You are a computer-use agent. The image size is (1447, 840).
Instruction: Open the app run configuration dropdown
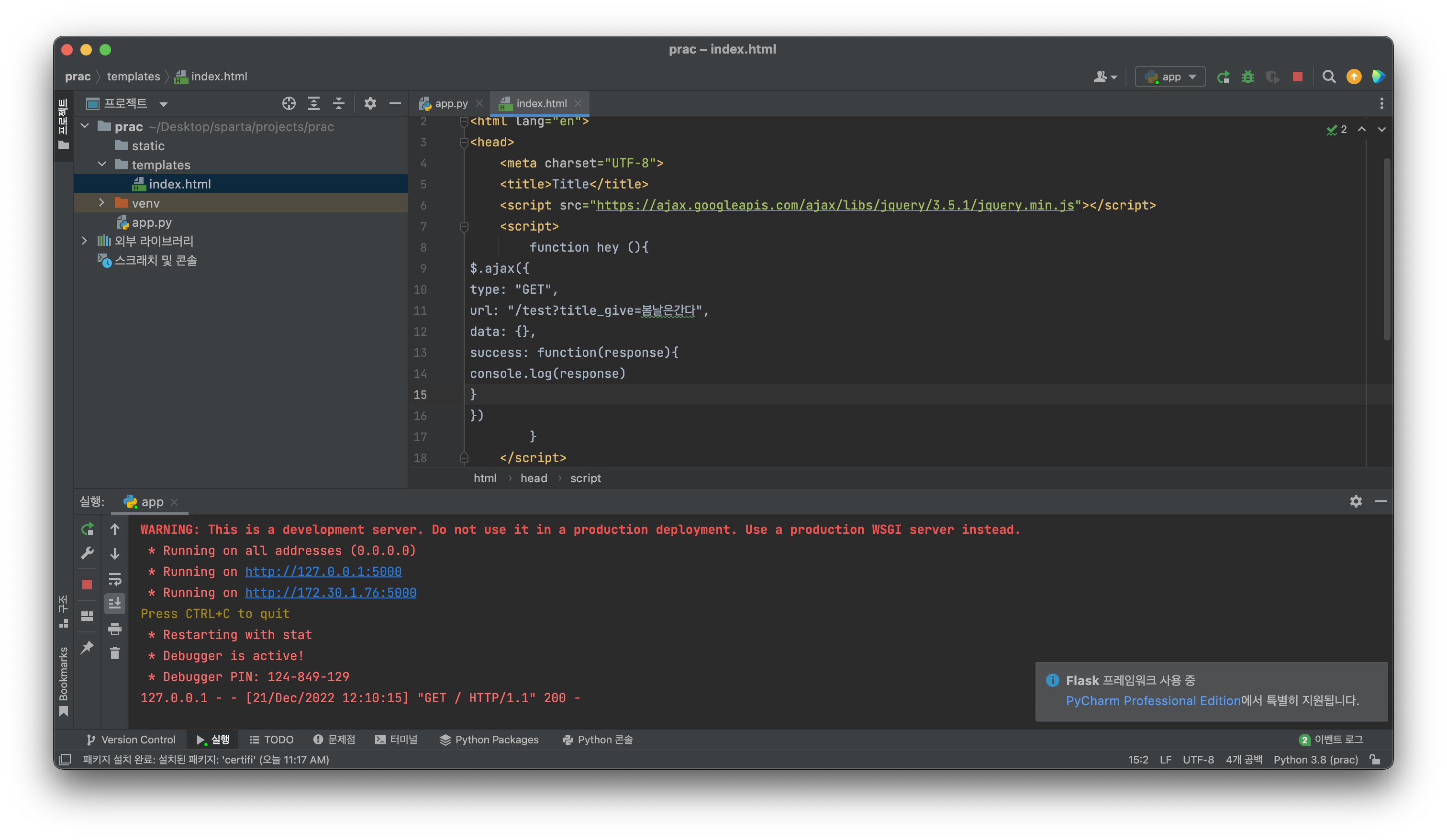1170,77
